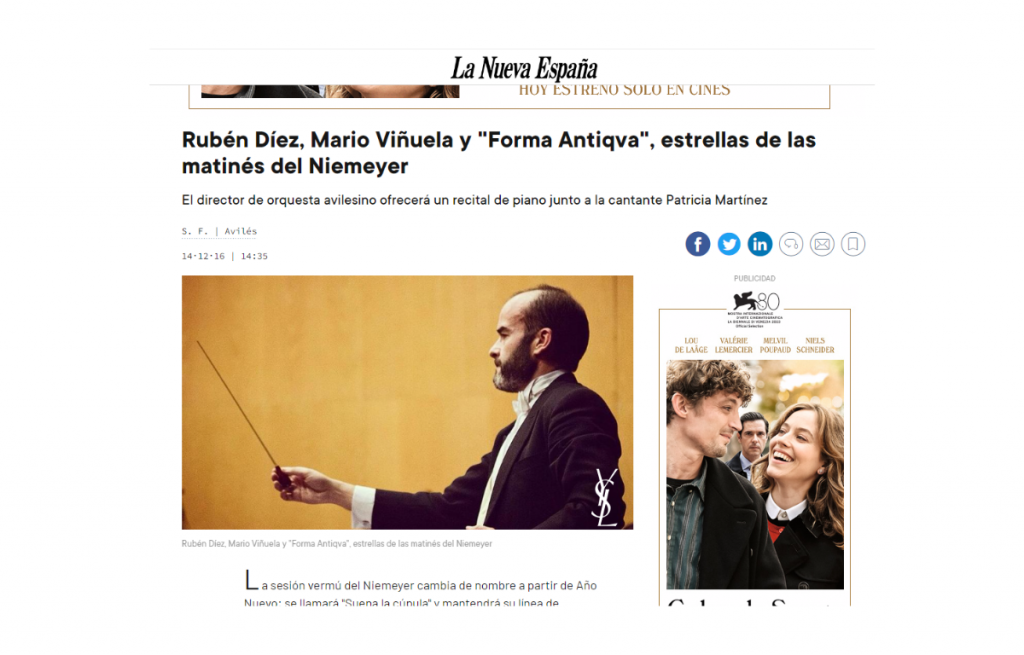Click the article subtitle about piano recital

coord(475,200)
